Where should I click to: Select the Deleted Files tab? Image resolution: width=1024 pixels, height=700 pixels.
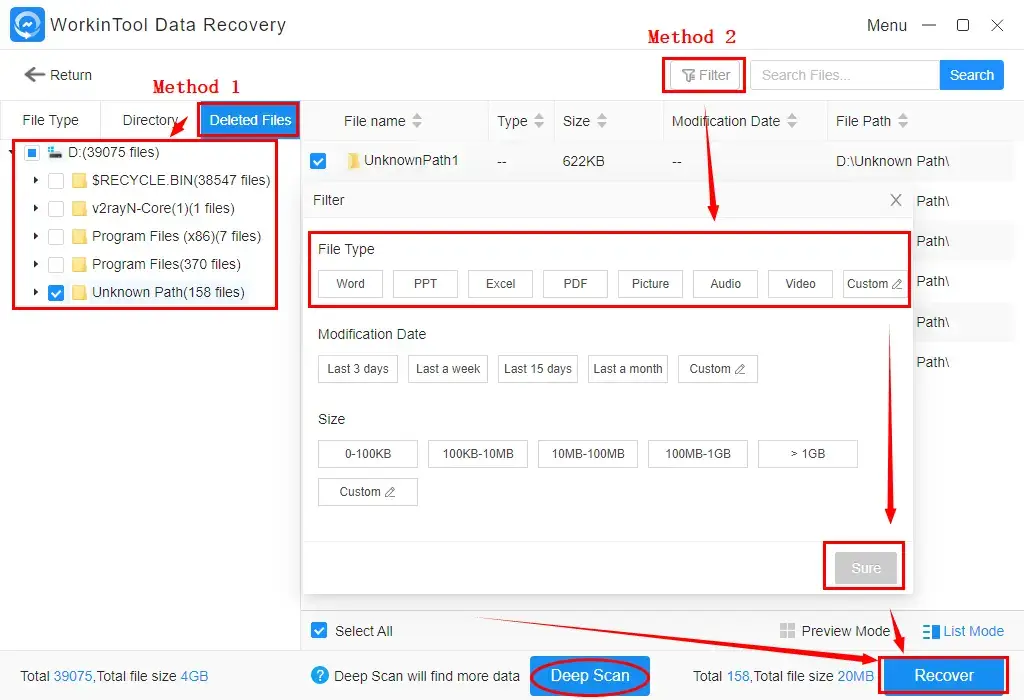pos(250,120)
